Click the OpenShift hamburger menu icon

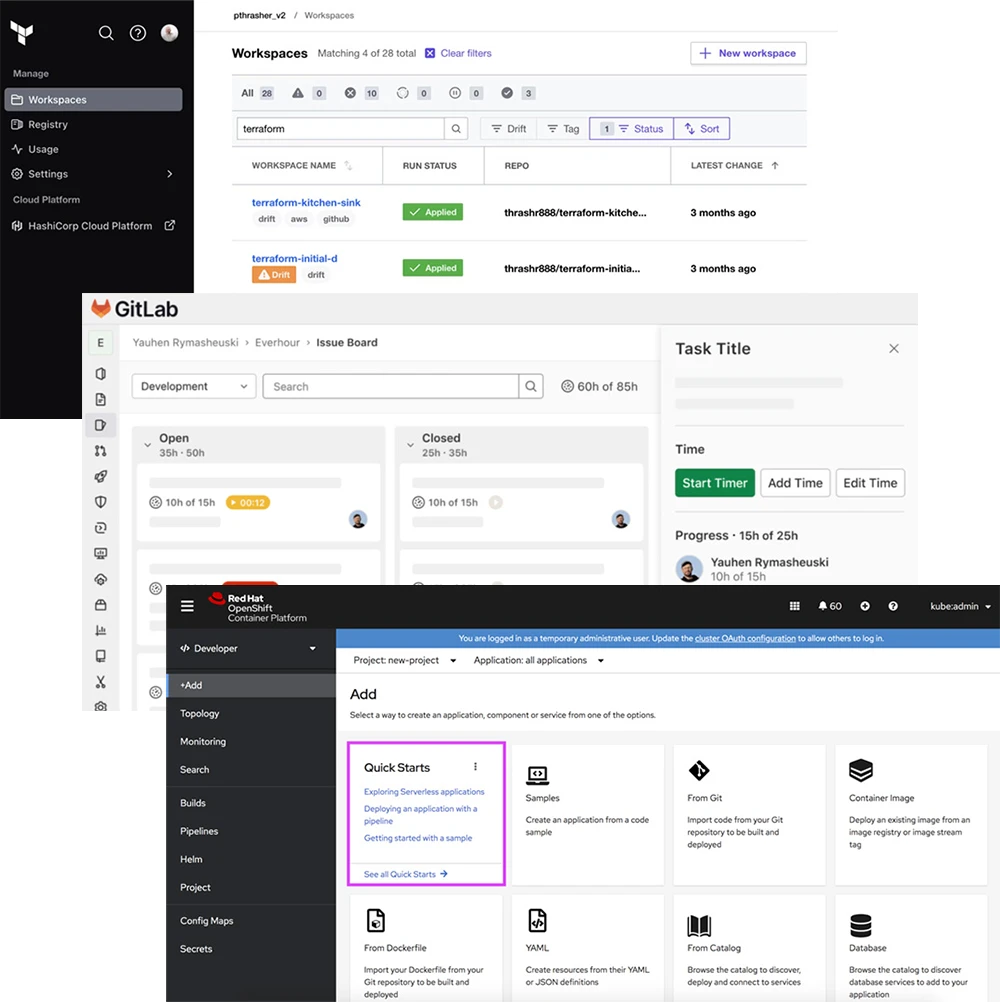(x=187, y=606)
